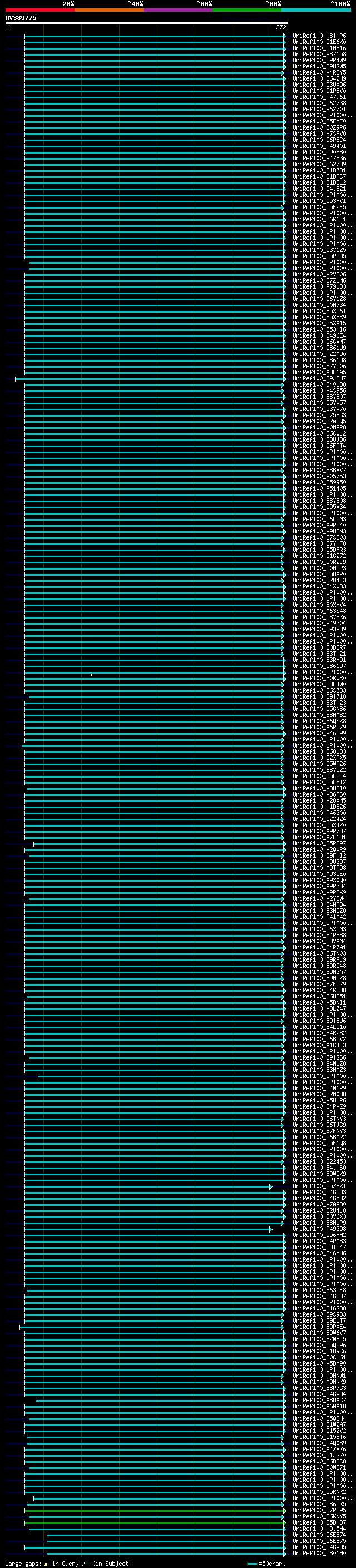Image resolution: width=356 pixels, height=1568 pixels.
Task: Select UniRef100_P49204 label
Action: [x=319, y=624]
